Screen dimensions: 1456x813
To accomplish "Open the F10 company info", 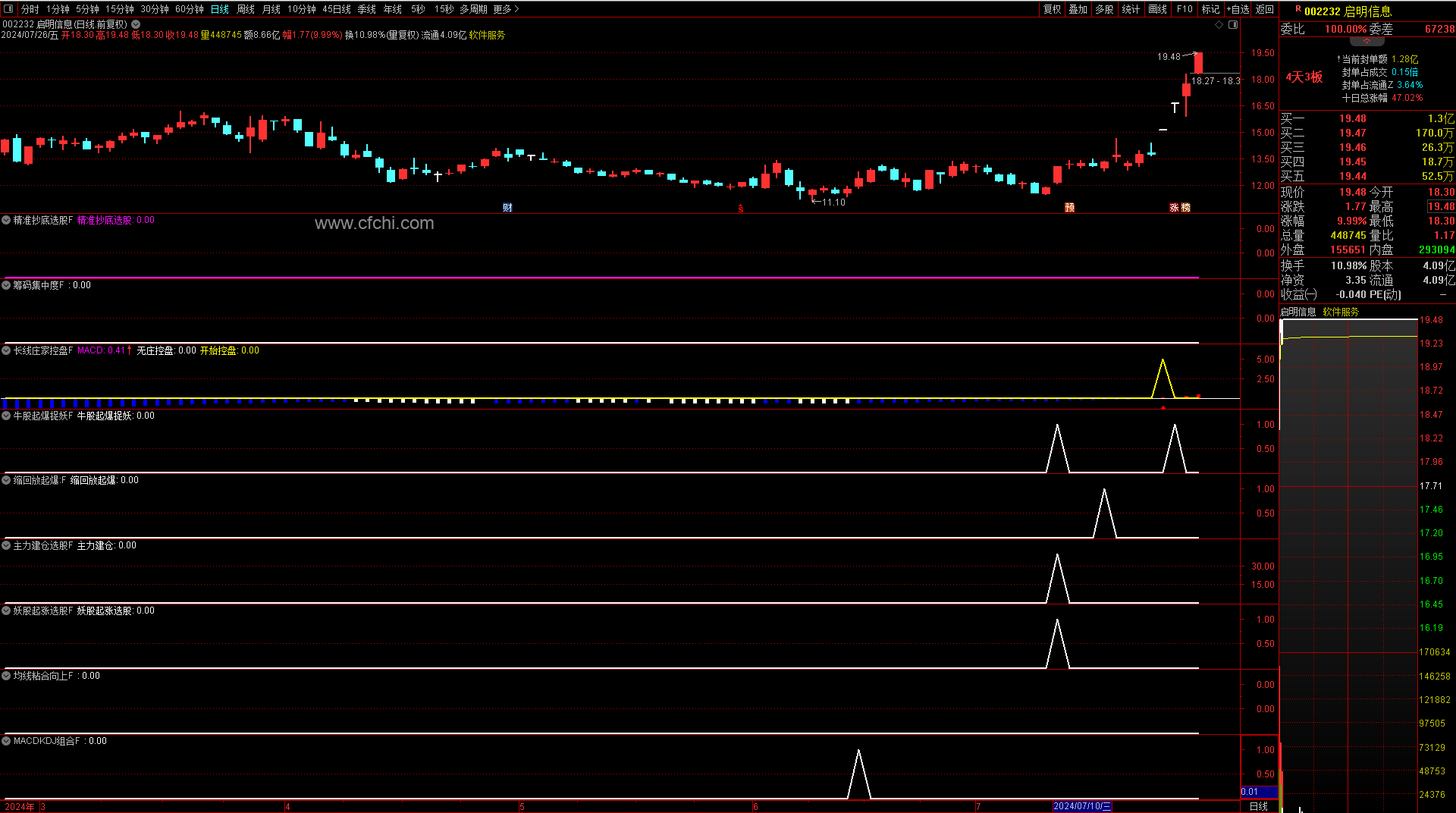I will (1185, 9).
